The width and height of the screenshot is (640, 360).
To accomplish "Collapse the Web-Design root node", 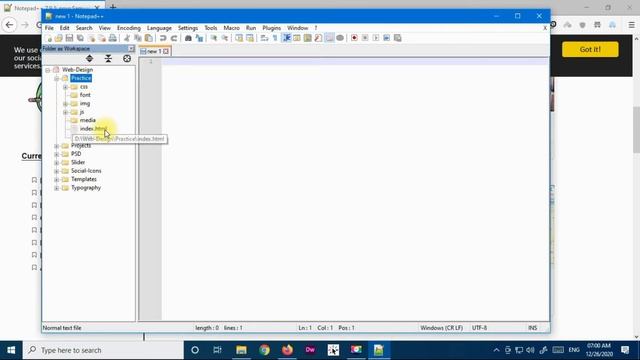I will point(48,70).
